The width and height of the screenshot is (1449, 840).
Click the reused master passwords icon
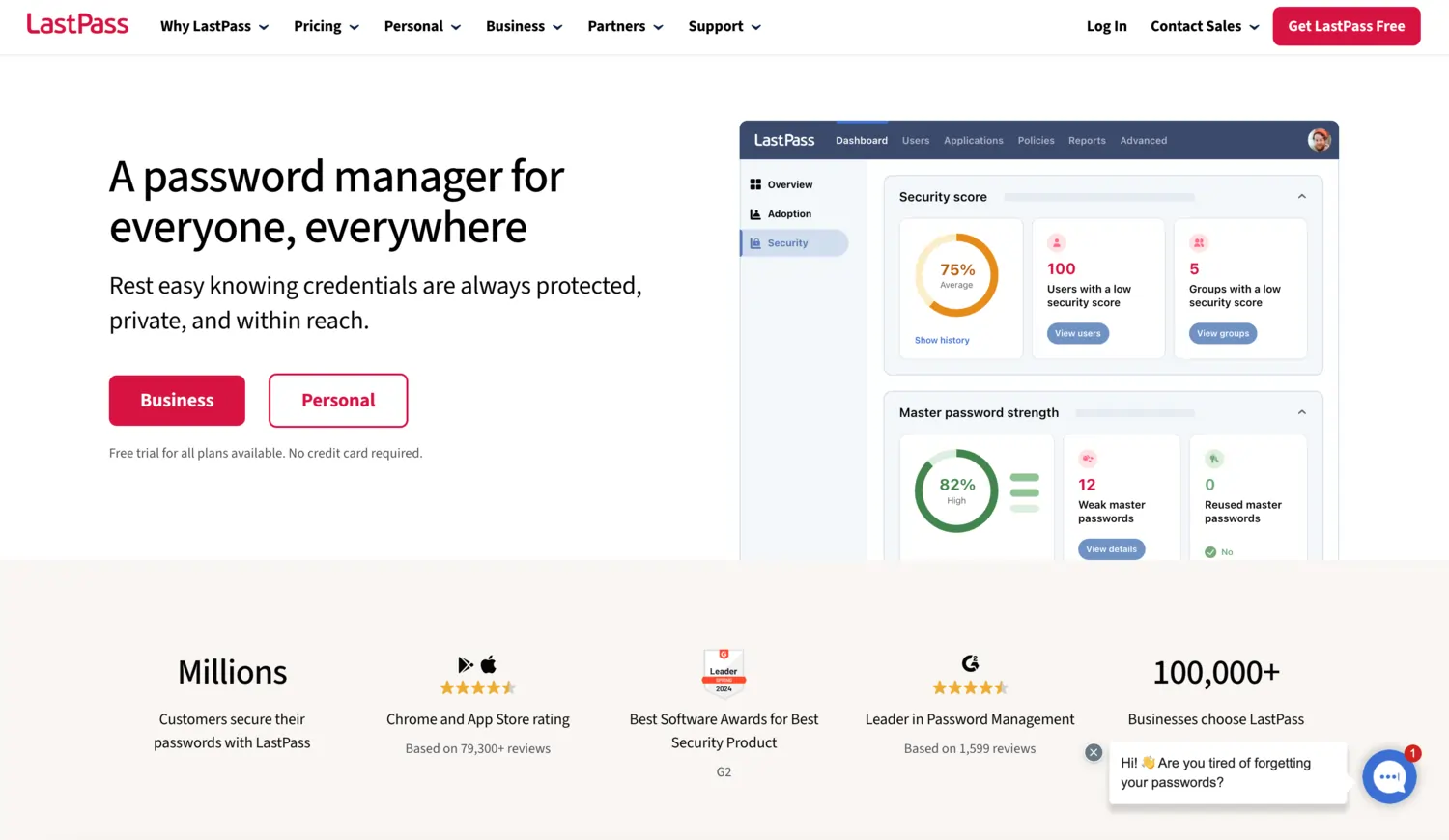click(1214, 459)
